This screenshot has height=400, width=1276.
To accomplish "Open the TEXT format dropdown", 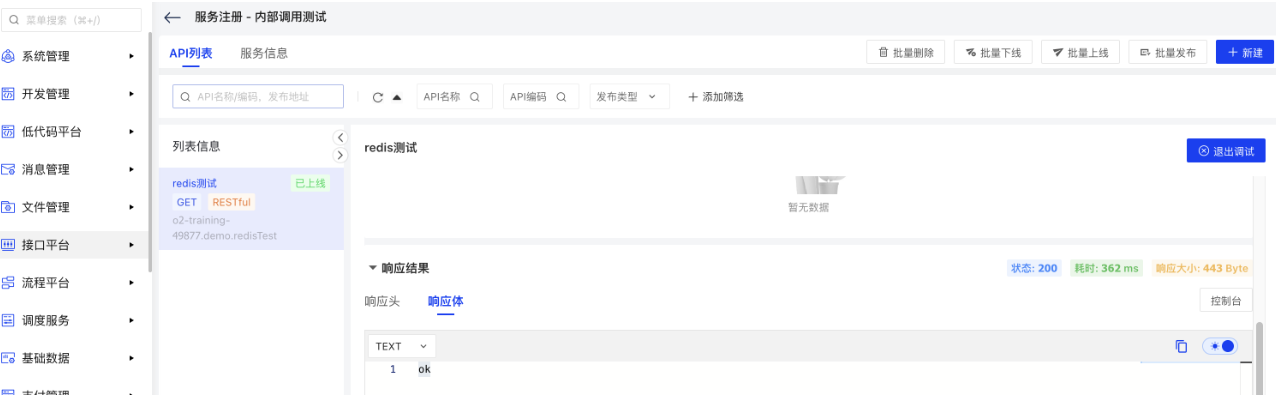I will (x=401, y=346).
